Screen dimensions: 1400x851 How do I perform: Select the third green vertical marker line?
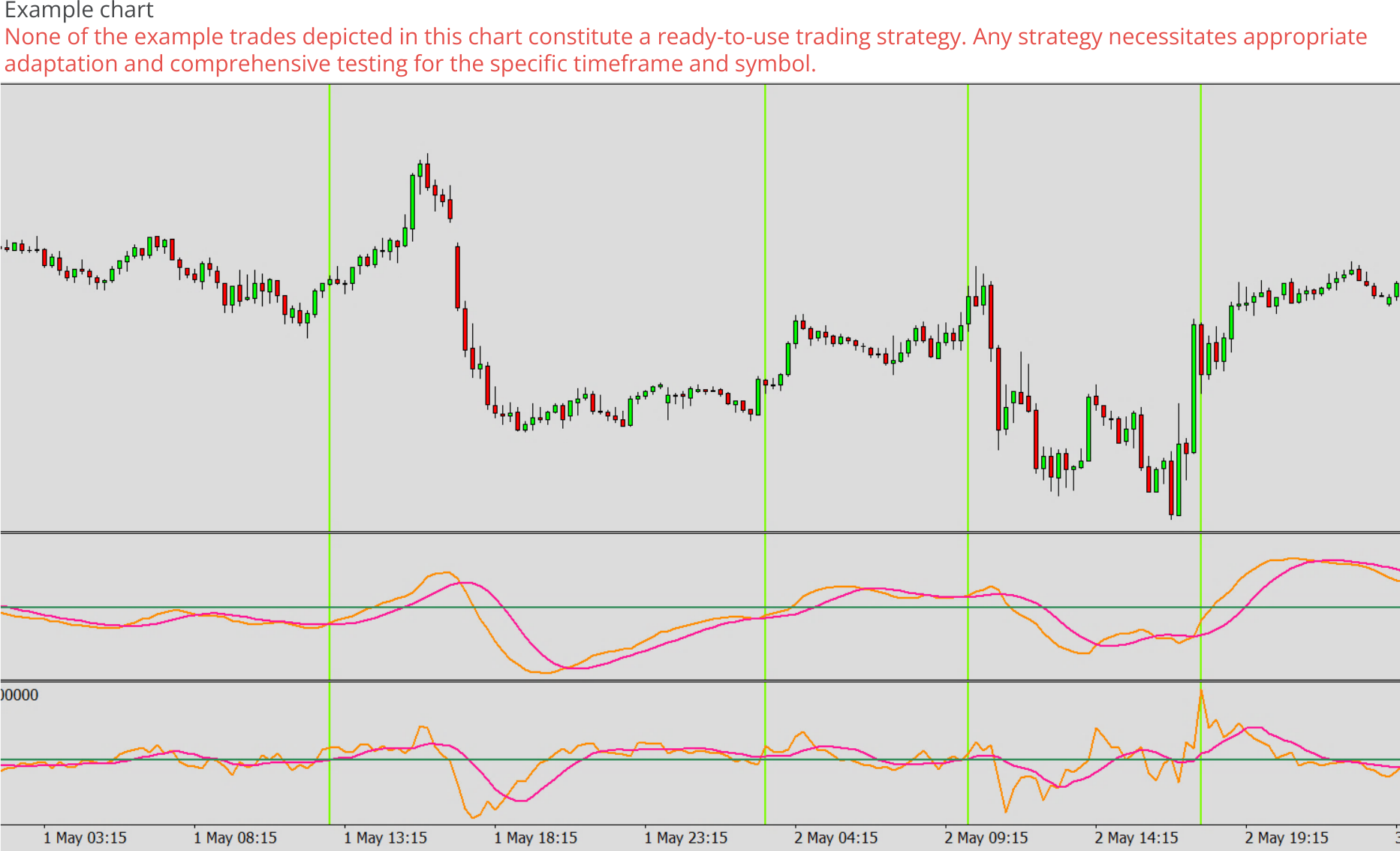[x=968, y=454]
